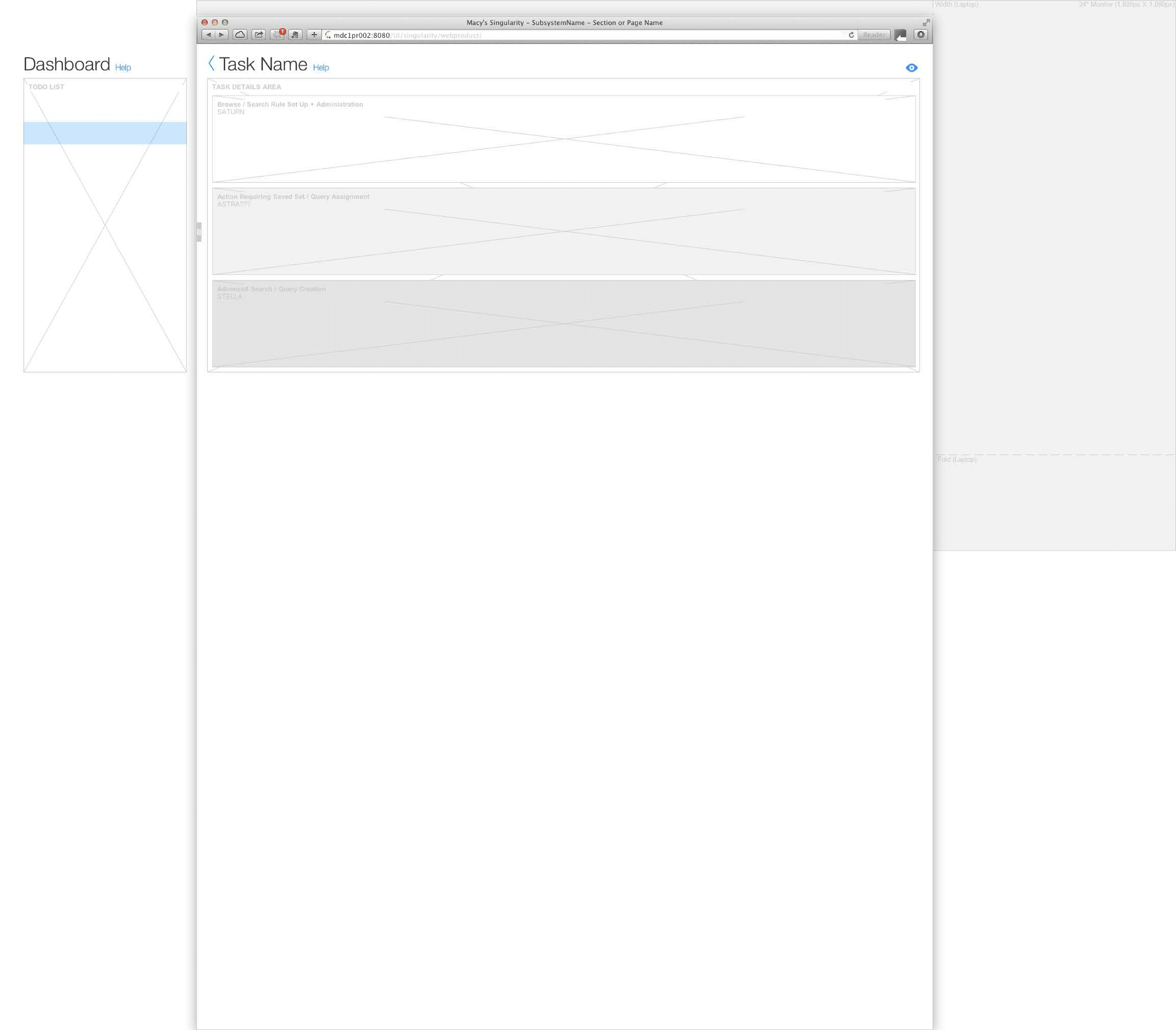Click the URL address field
The height and width of the screenshot is (1030, 1176).
pos(575,35)
